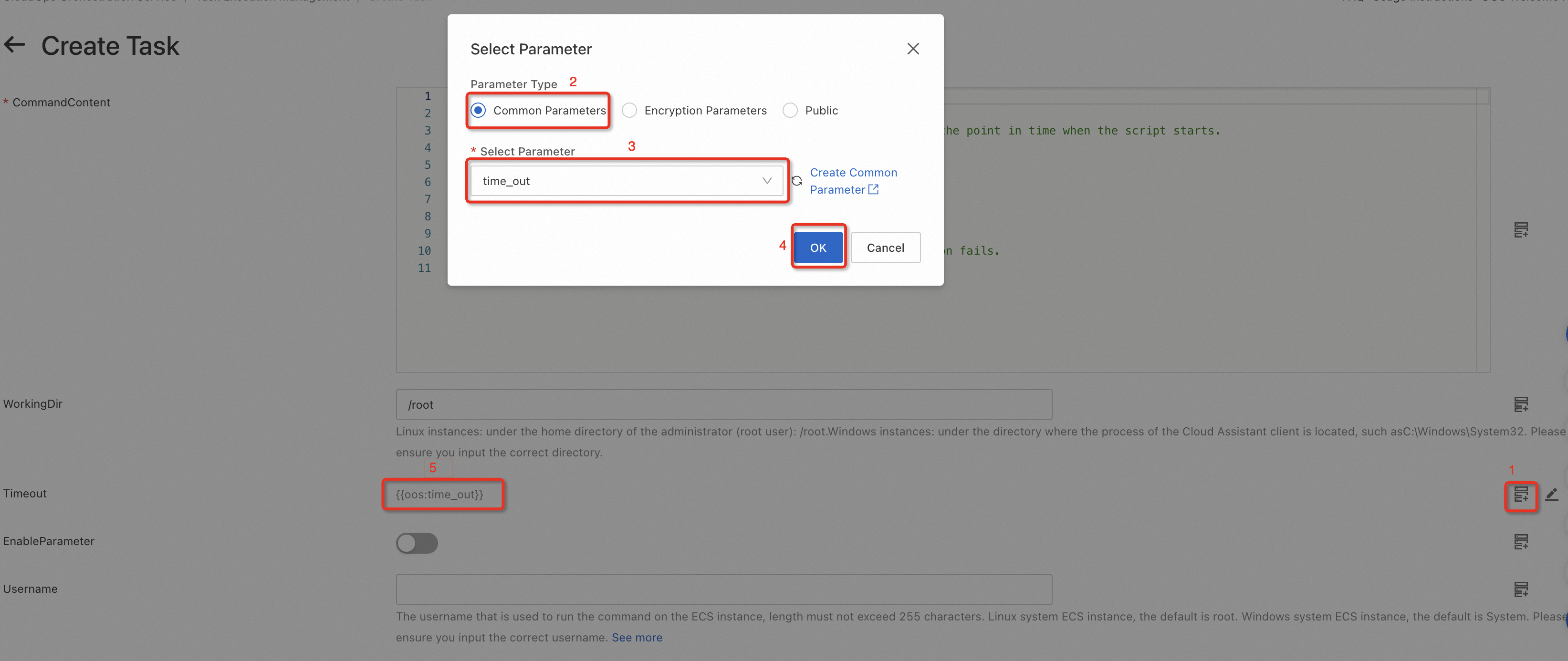Screen dimensions: 1568x661
Task: Click the pencil edit icon for Timeout
Action: (x=1552, y=495)
